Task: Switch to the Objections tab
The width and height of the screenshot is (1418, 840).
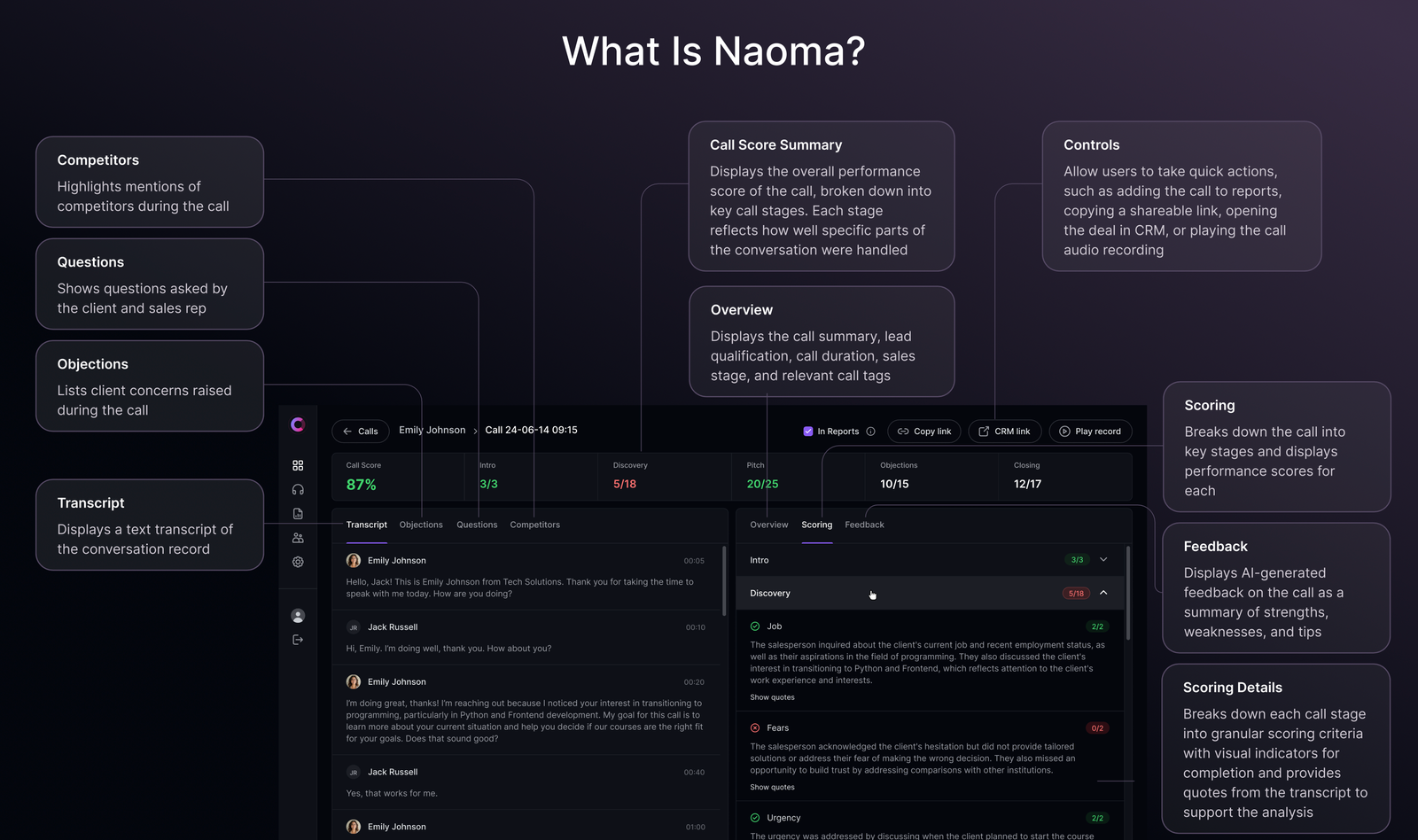Action: pyautogui.click(x=421, y=525)
